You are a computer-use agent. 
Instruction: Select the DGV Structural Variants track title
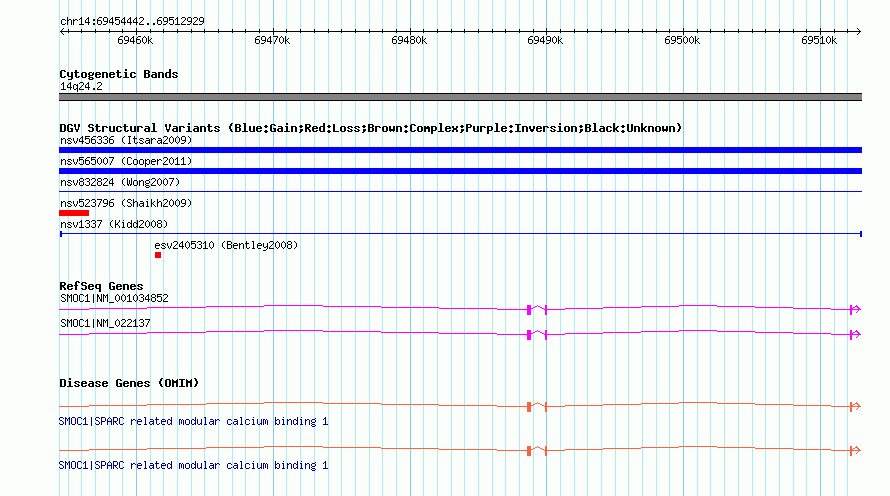(370, 128)
